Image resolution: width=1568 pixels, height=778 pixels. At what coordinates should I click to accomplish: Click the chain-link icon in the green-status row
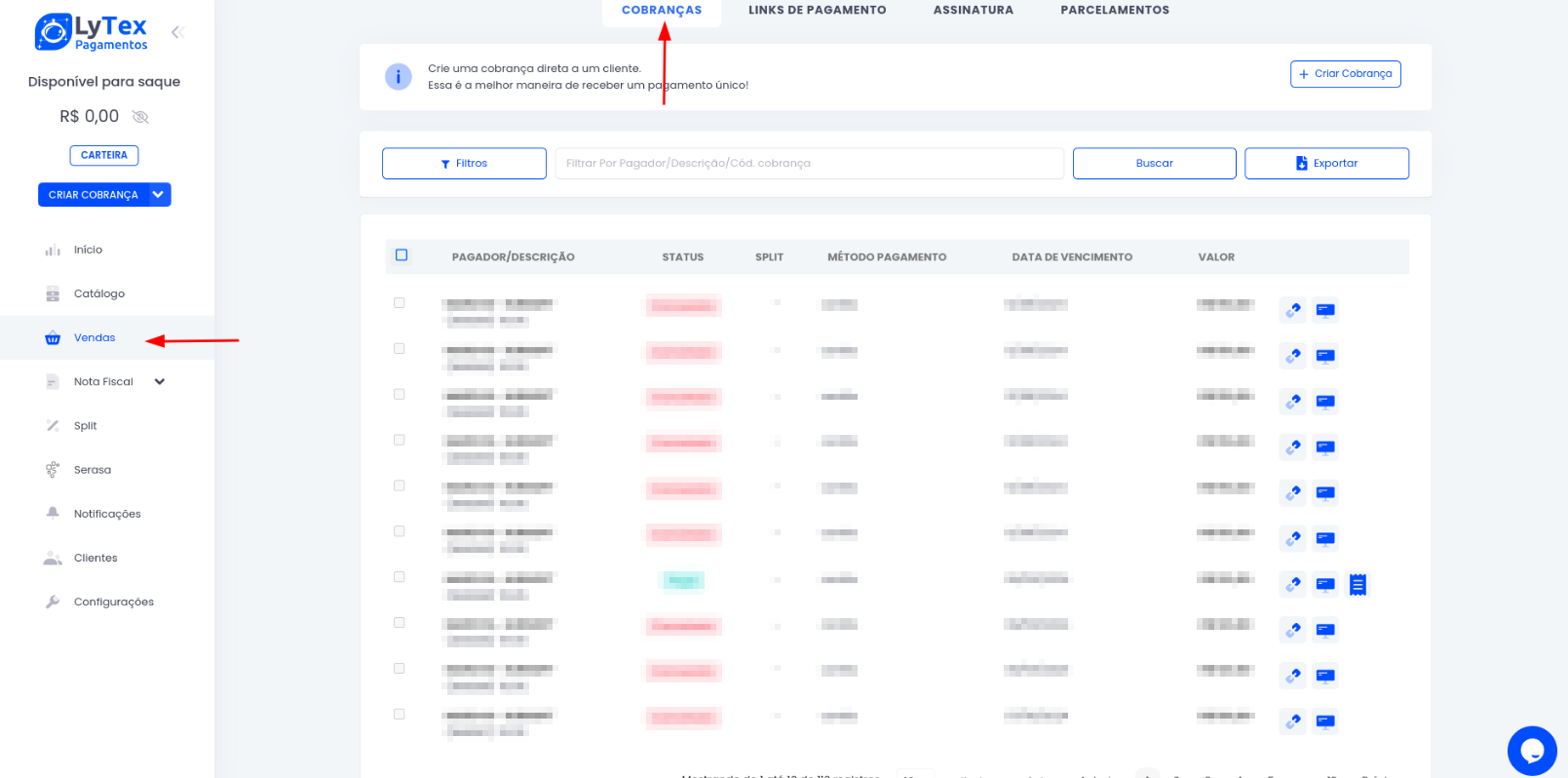coord(1293,584)
